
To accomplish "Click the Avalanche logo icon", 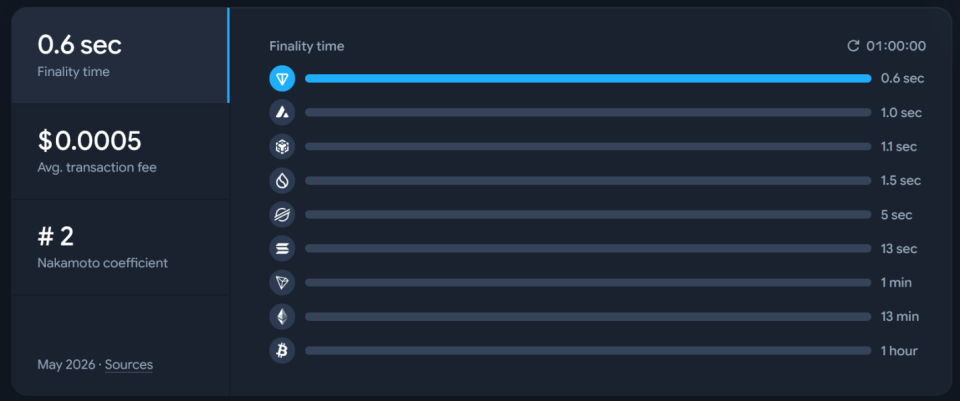I will (x=282, y=113).
